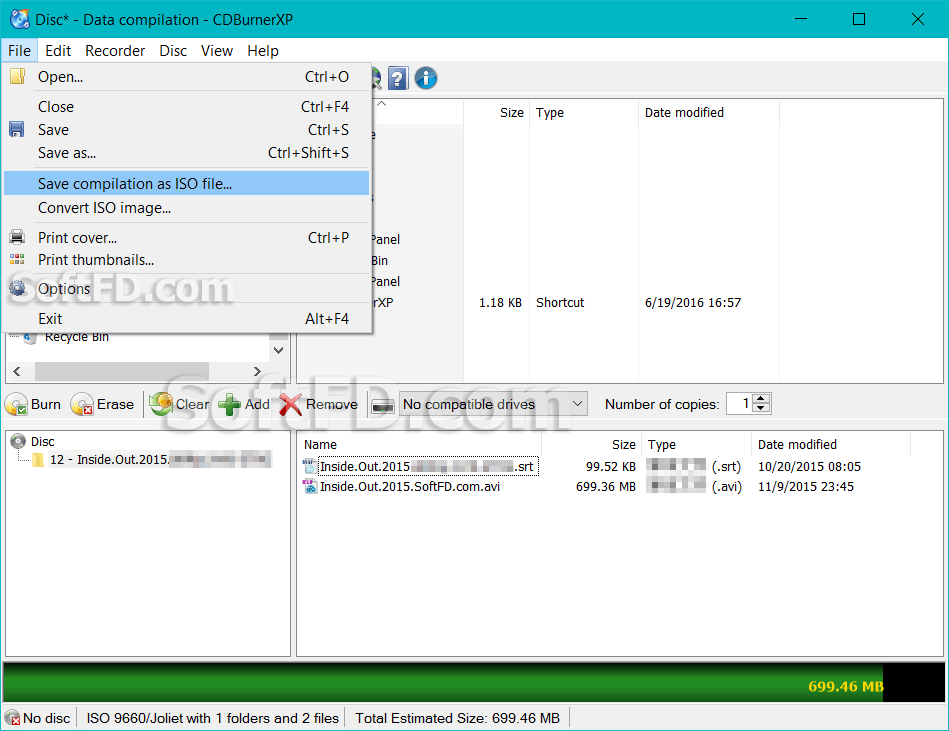949x731 pixels.
Task: Click the No disc status icon
Action: point(12,718)
